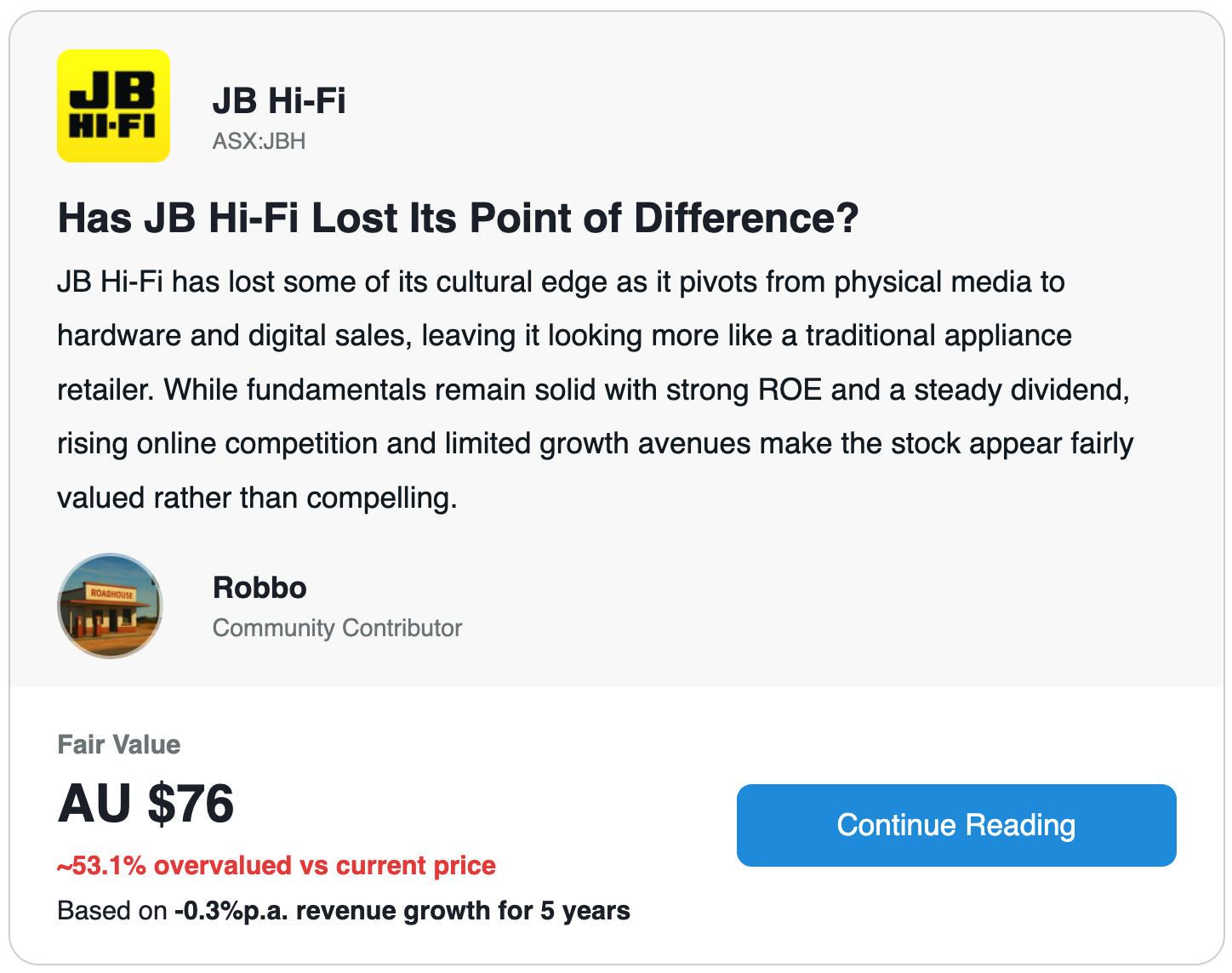
Task: Click the line ending 'traditional appliance'
Action: coord(564,335)
